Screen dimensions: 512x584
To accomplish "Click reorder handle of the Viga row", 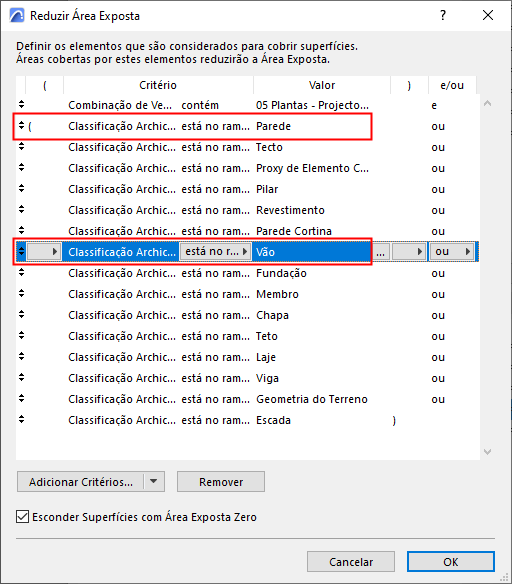I will [21, 378].
